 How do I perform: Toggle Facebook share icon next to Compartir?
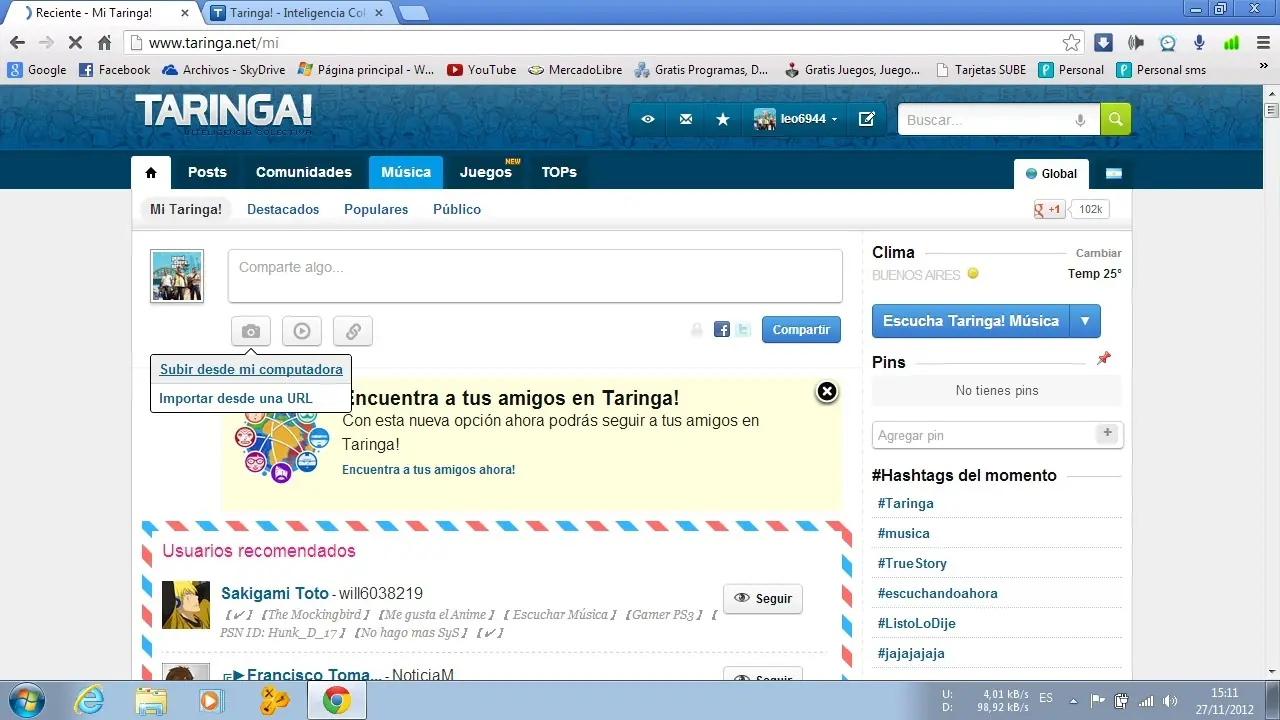click(721, 329)
